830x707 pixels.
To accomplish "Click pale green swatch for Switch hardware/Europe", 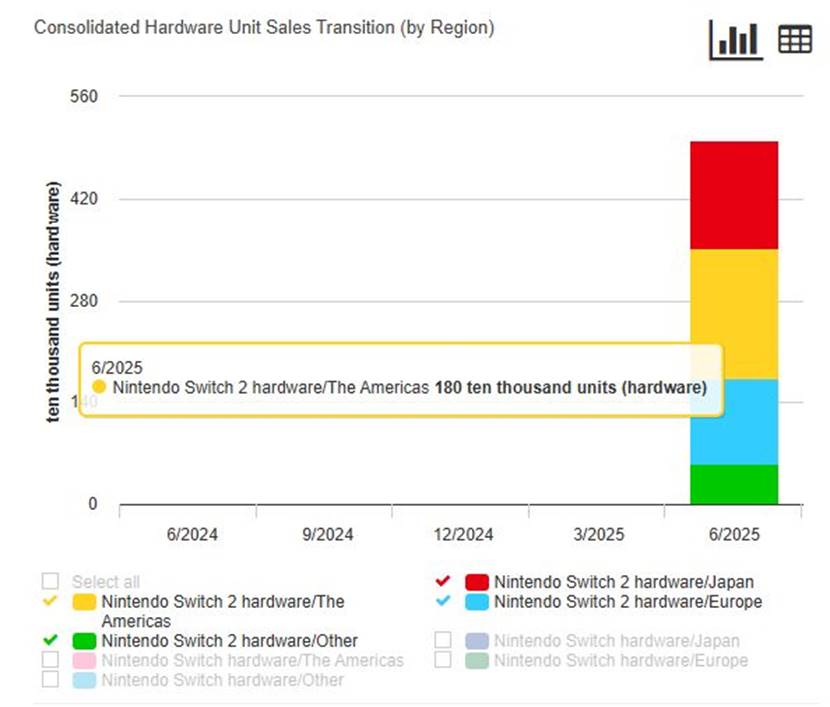I will pos(477,660).
